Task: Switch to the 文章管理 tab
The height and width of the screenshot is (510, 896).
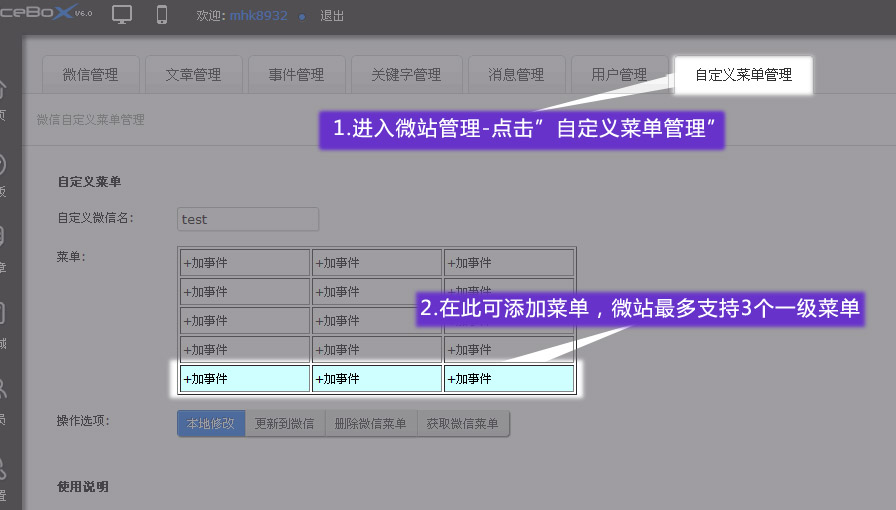Action: [193, 75]
